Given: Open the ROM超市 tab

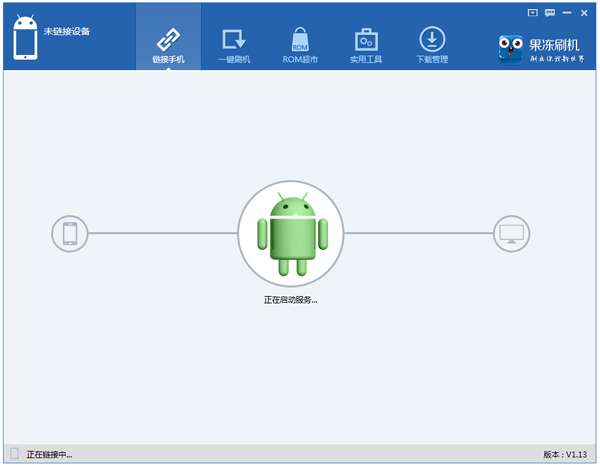Looking at the screenshot, I should click(x=300, y=44).
